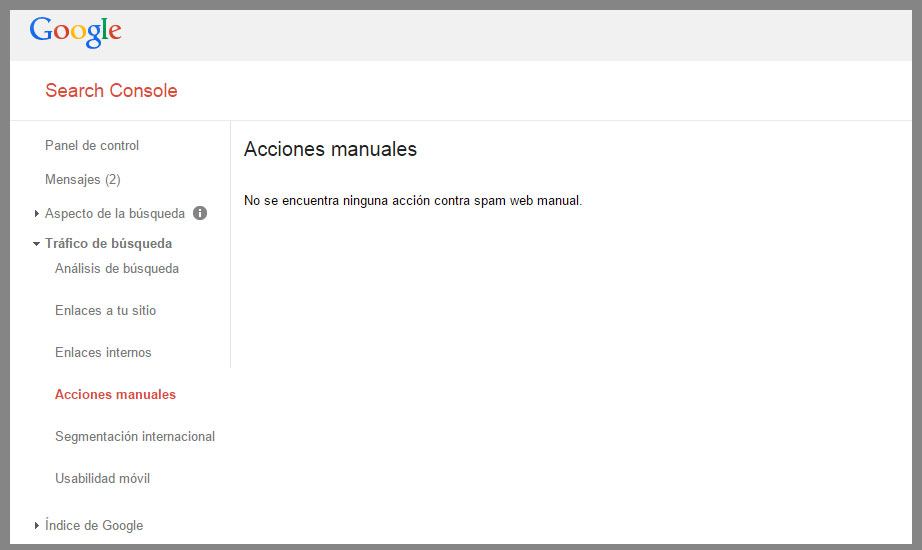Click the info icon beside Aspecto de la búsqueda
The height and width of the screenshot is (550, 922).
pos(200,213)
